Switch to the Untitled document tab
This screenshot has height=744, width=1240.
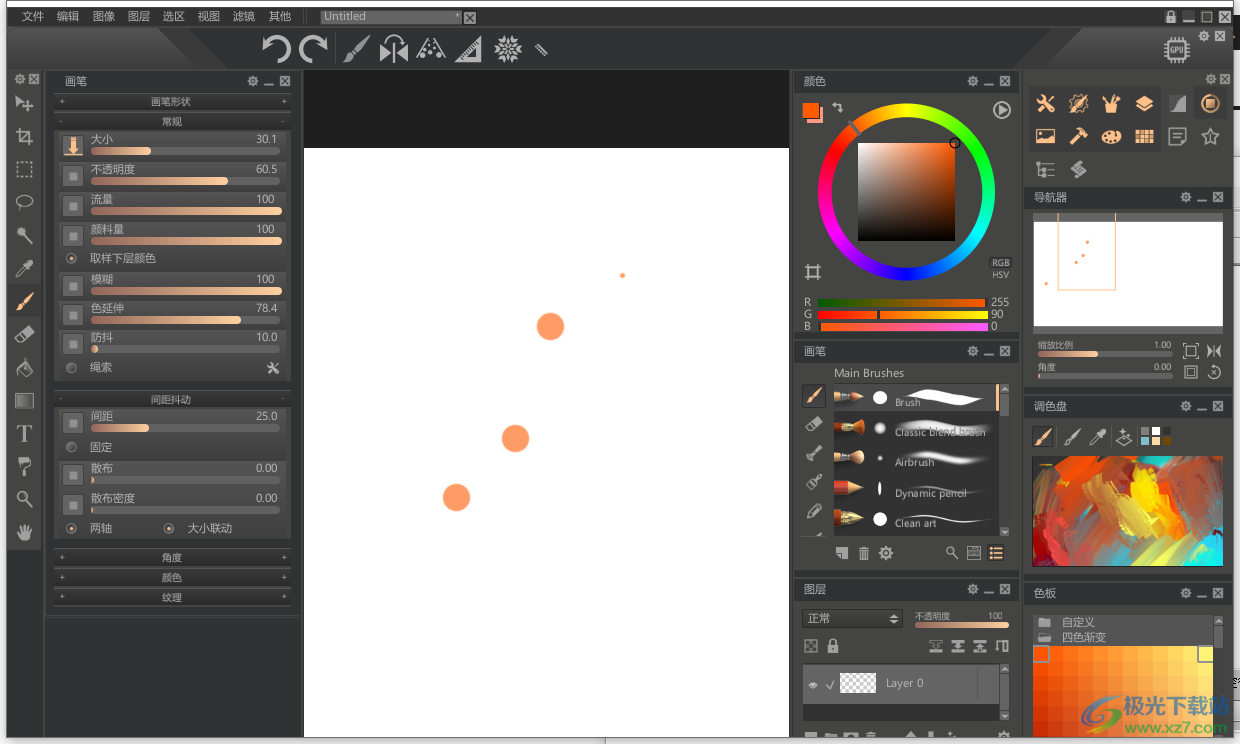(391, 17)
